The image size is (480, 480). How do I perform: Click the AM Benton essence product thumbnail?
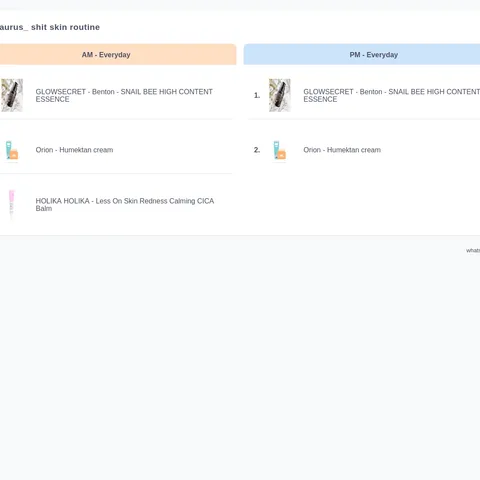pos(12,95)
